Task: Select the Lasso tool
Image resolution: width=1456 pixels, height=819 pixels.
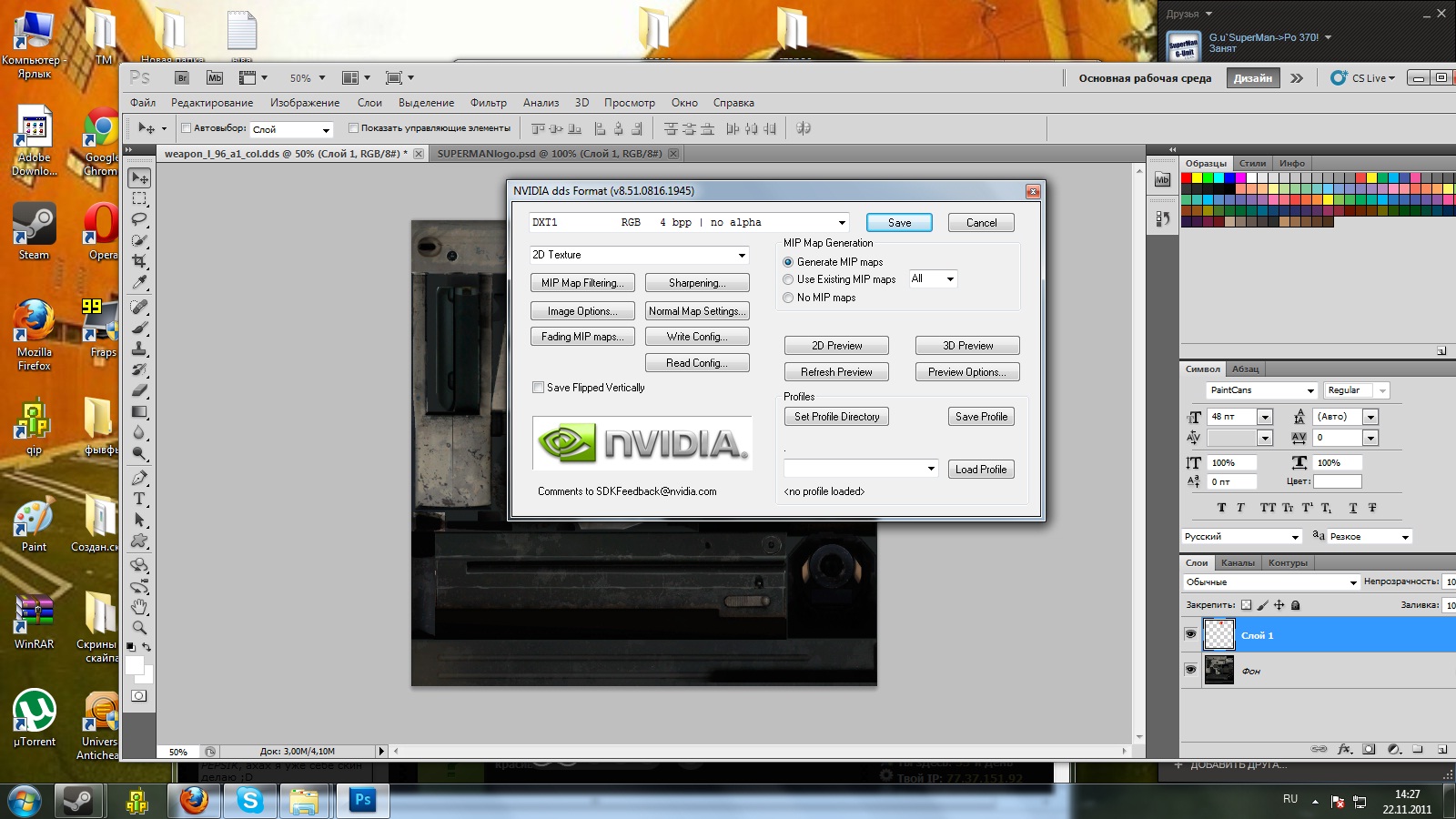Action: coord(139,219)
